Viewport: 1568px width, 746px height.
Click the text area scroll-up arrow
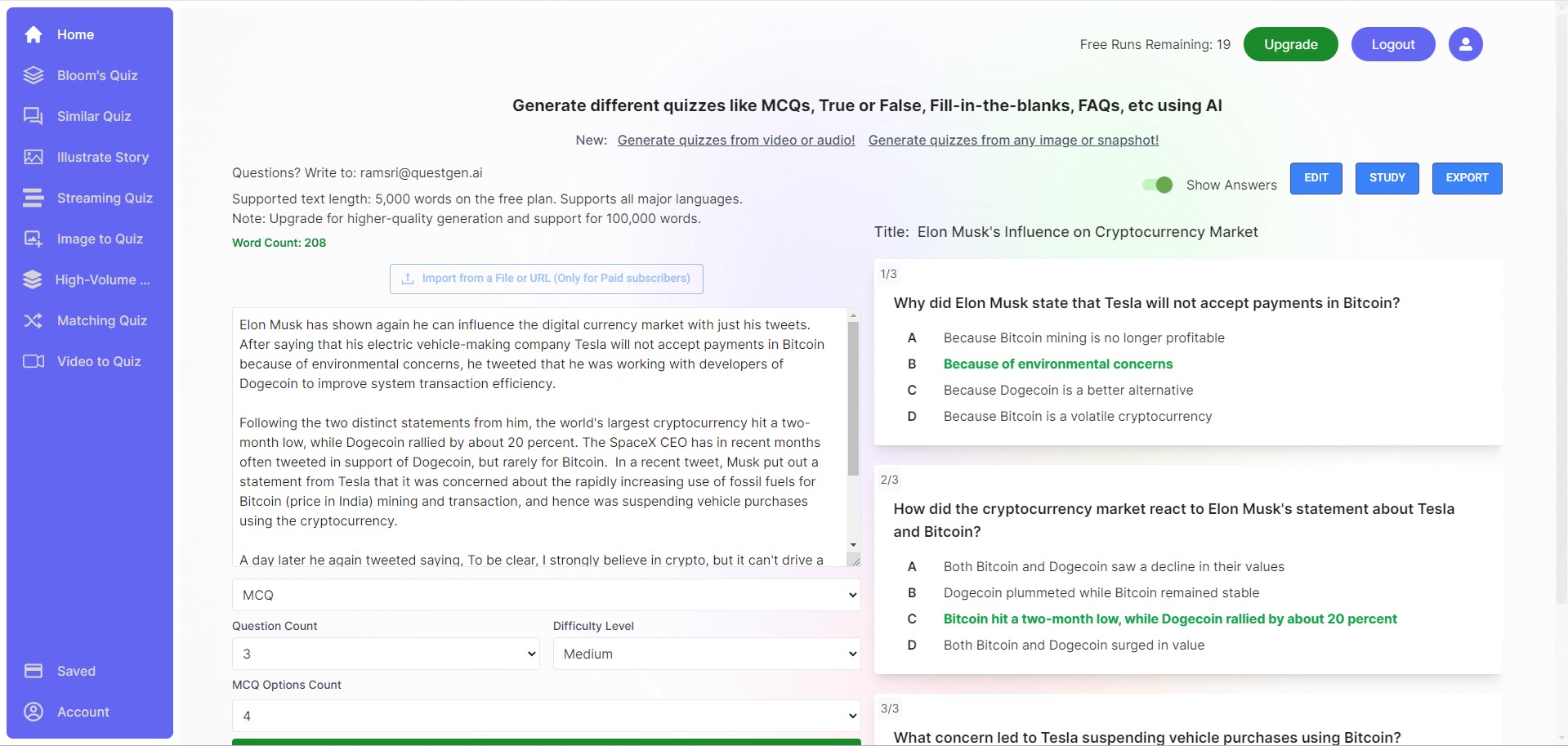[x=853, y=315]
